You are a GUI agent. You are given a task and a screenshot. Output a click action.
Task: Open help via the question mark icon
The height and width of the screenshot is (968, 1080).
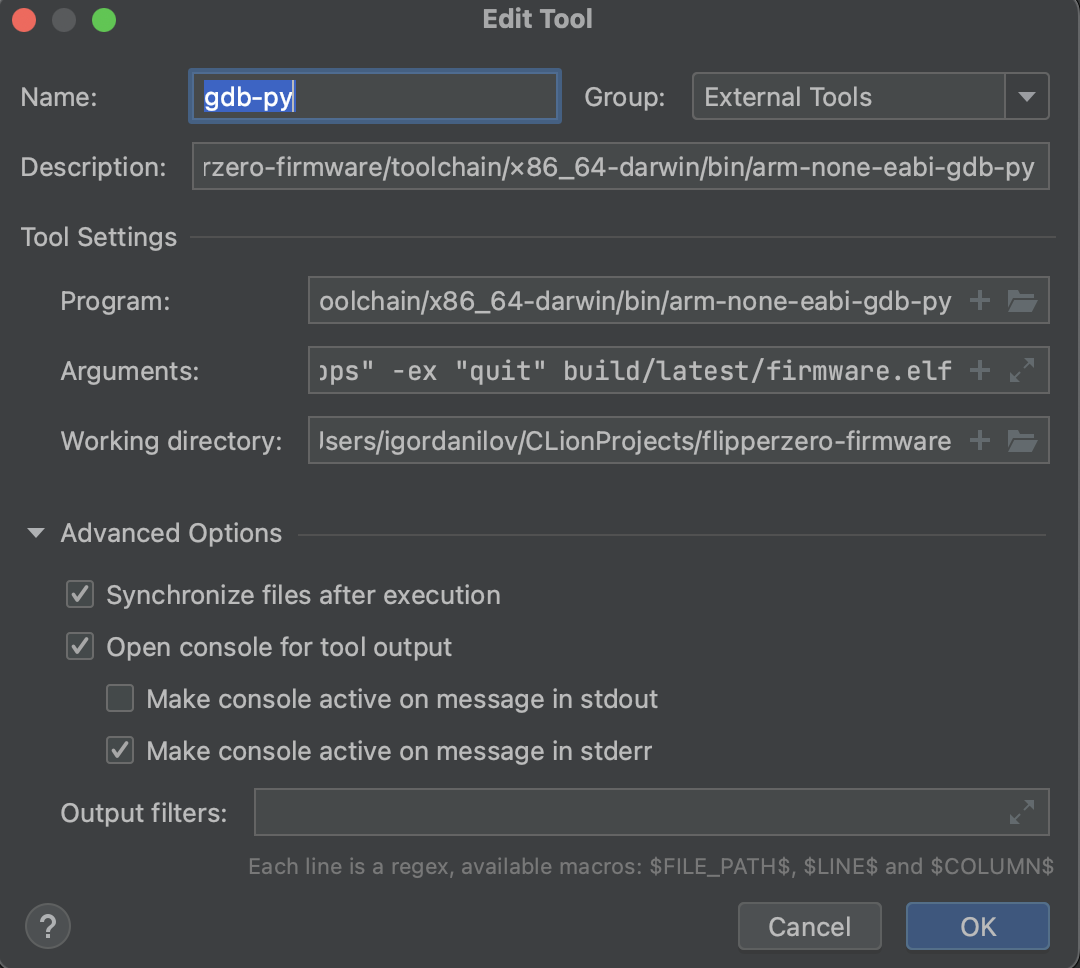pos(47,926)
